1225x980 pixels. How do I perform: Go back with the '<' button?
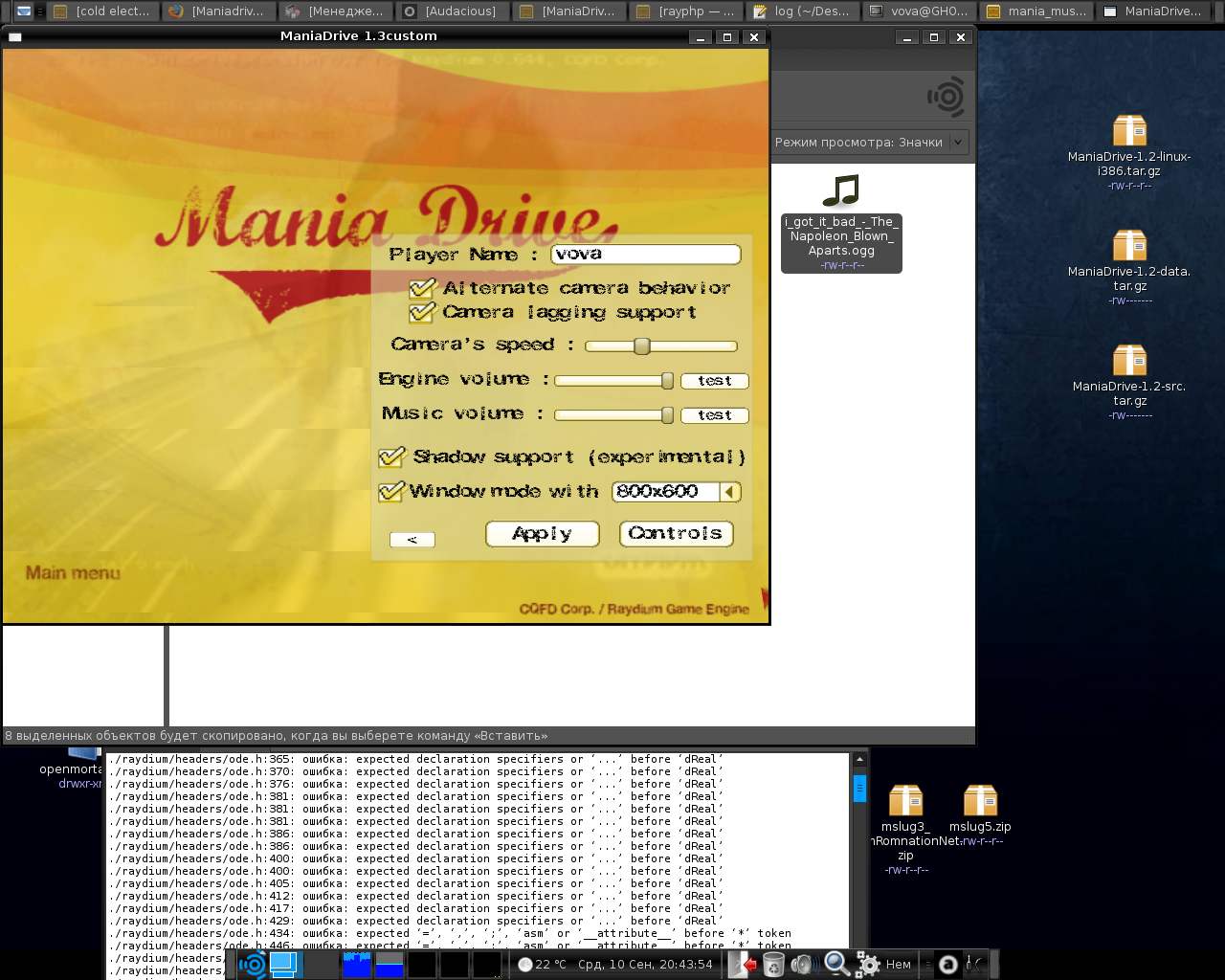[412, 540]
